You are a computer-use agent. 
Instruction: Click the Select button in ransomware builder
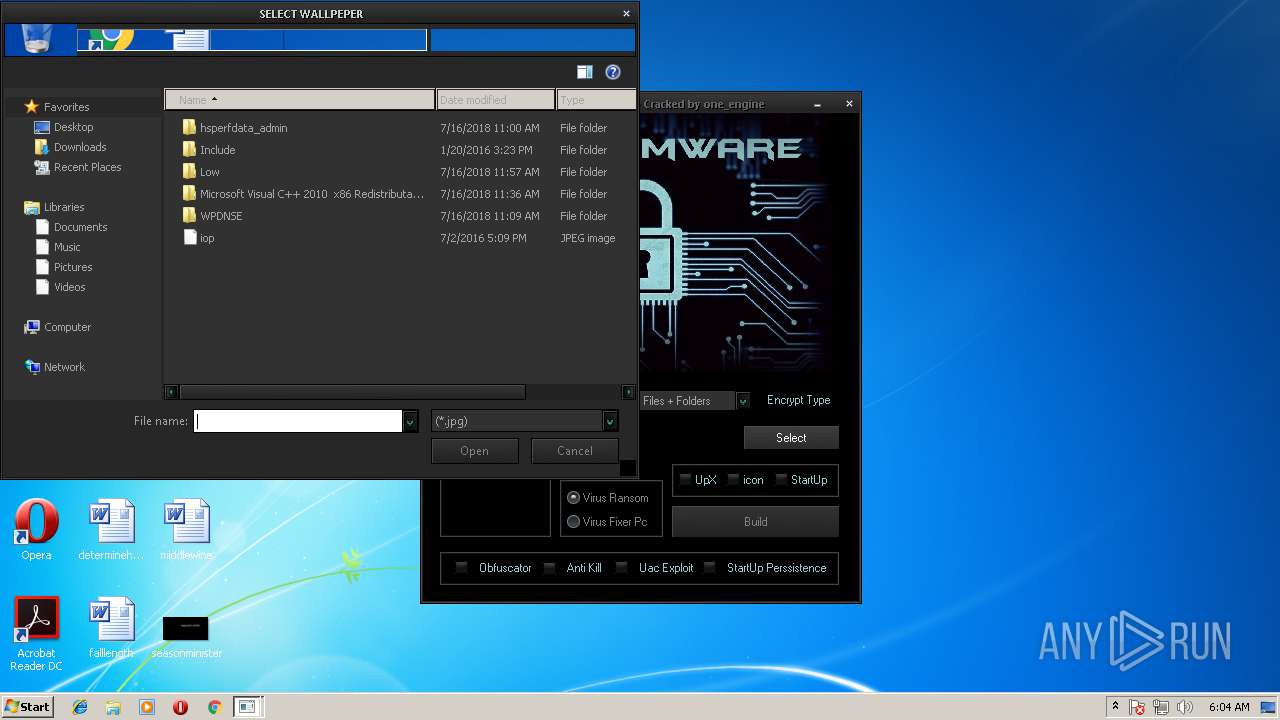coord(791,438)
